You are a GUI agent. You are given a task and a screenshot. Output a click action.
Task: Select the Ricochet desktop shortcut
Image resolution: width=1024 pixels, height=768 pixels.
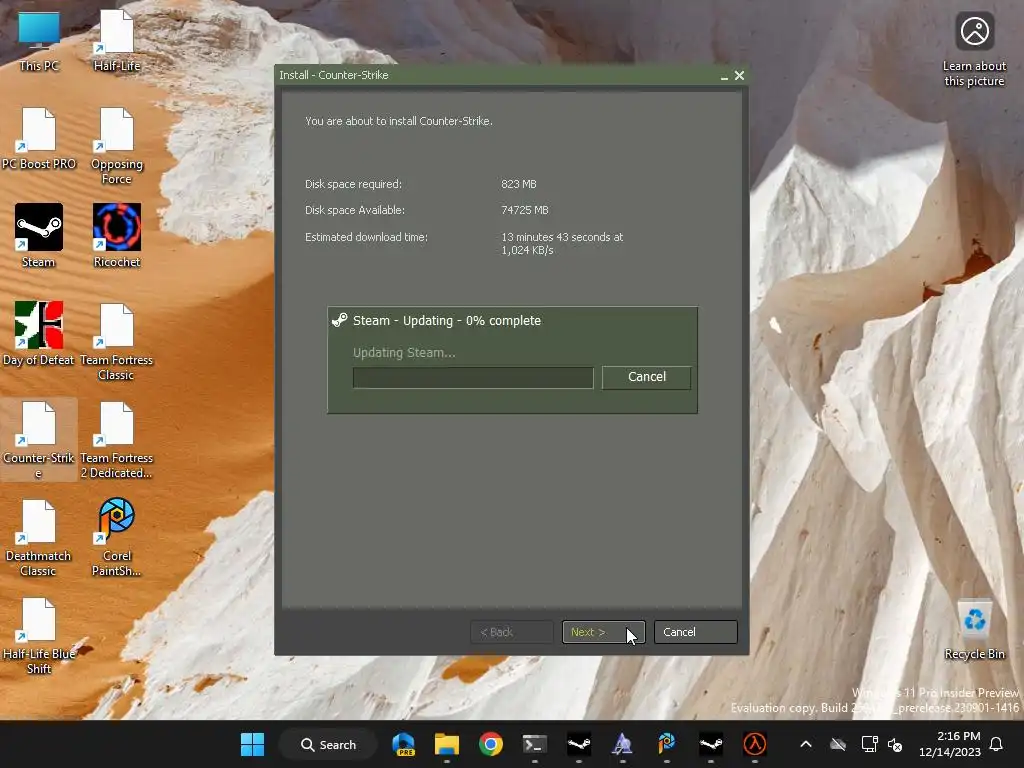tap(116, 236)
